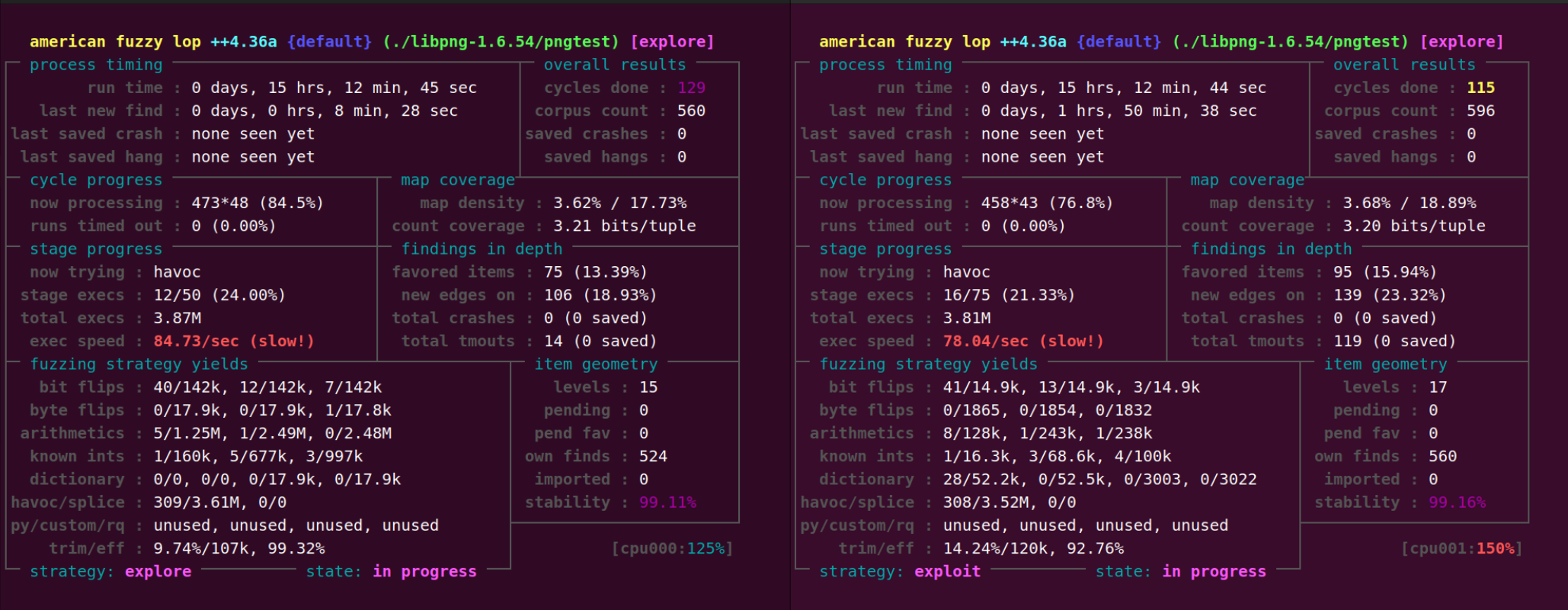
Task: Select right pane last new find "0 days, 1 hrs, 50 min, 38 sec"
Action: (1119, 111)
